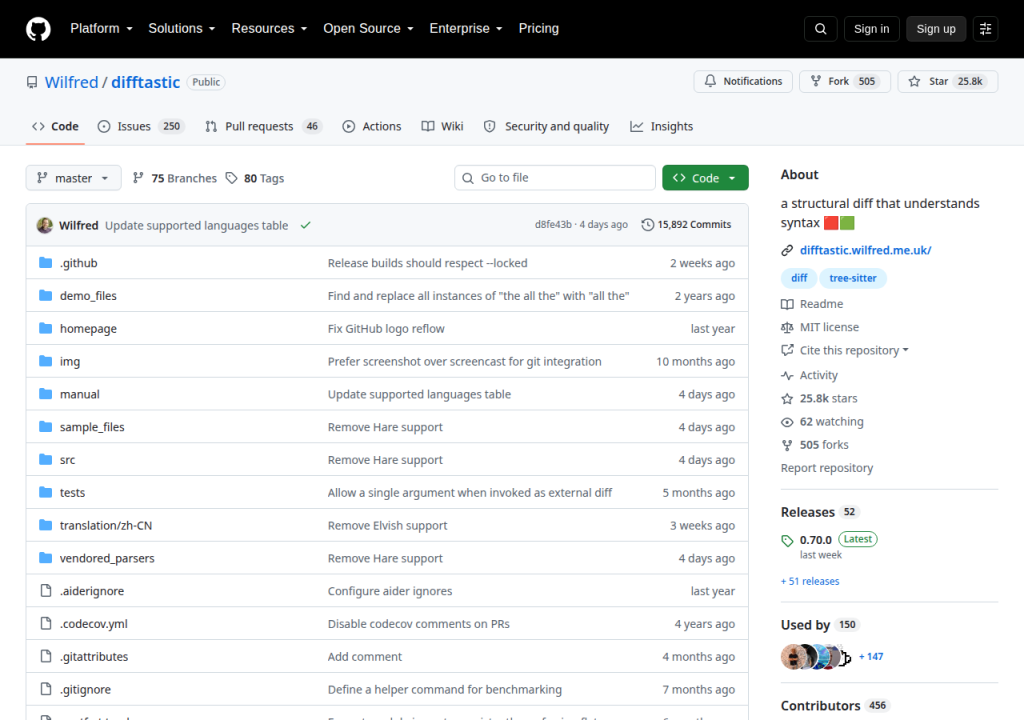Image resolution: width=1024 pixels, height=720 pixels.
Task: Click the link chain icon next to website
Action: (x=787, y=250)
